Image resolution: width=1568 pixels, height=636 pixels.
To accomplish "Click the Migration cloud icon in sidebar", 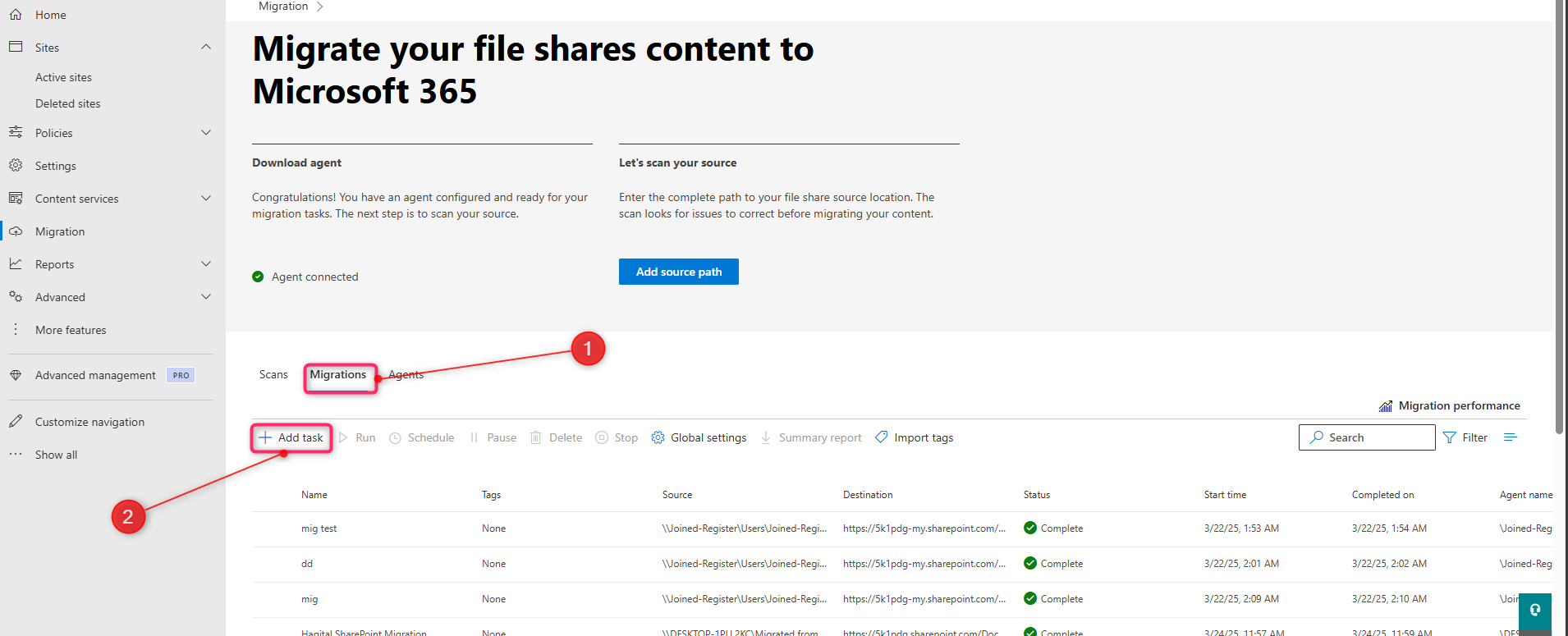I will (x=16, y=231).
